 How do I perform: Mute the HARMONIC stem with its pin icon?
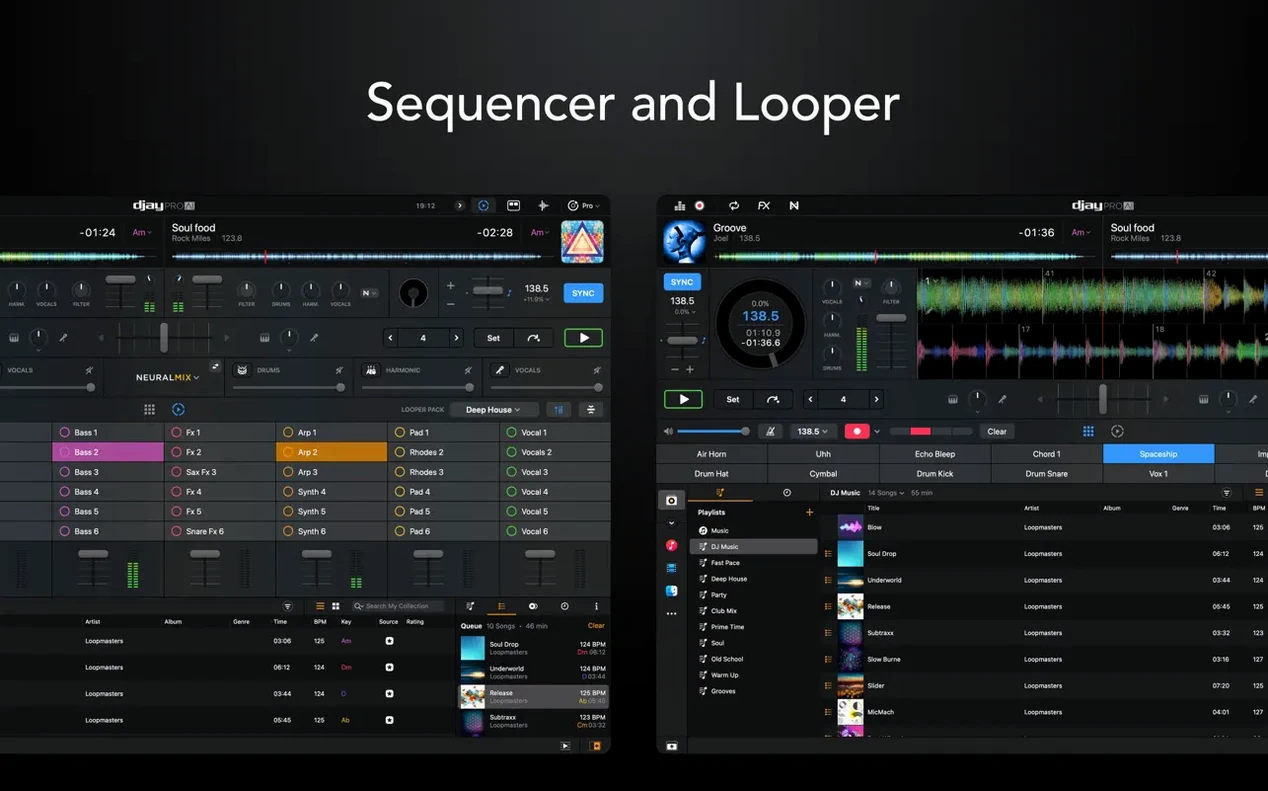click(468, 370)
